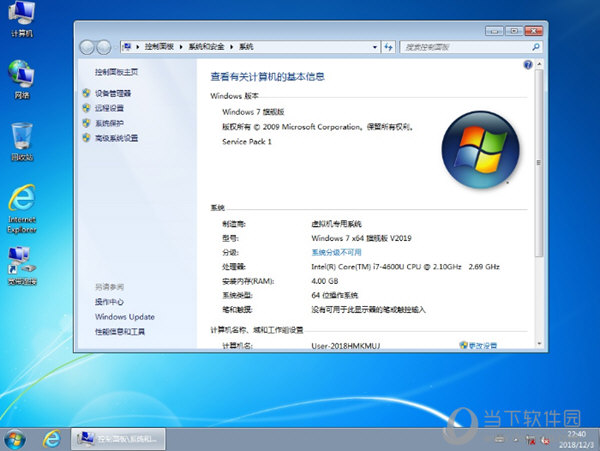Click the Back navigation arrow

(x=87, y=47)
